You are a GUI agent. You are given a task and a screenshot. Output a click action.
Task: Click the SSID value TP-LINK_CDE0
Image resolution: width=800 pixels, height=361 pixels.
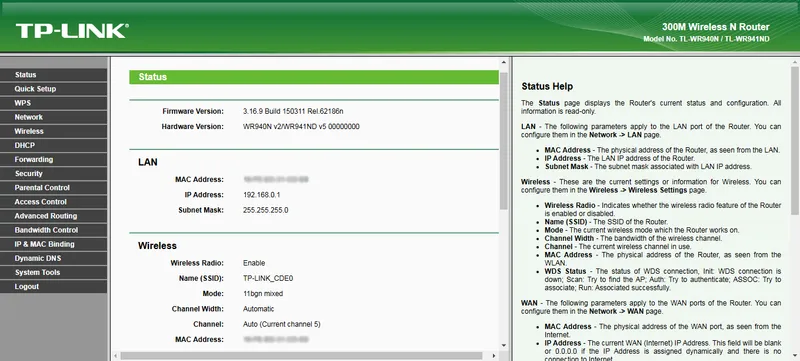(x=268, y=278)
